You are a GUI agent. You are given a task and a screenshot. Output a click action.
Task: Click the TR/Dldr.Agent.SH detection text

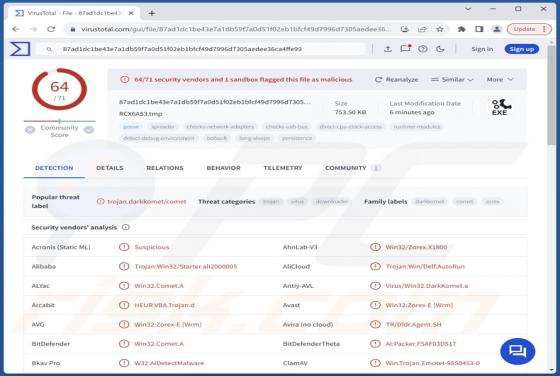[414, 324]
